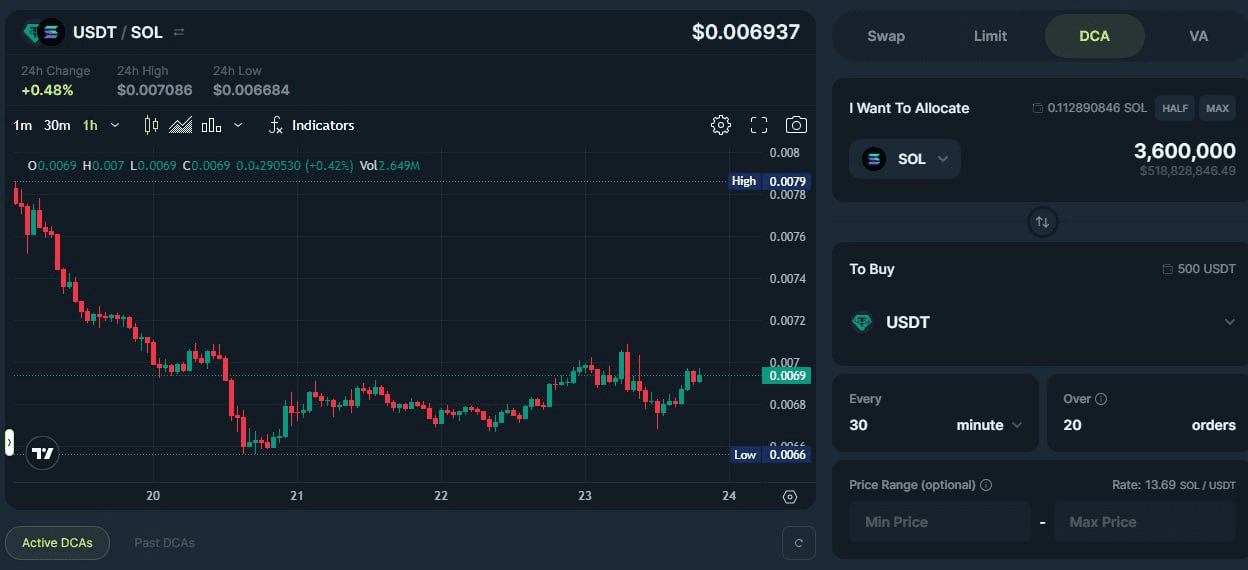Viewport: 1248px width, 570px height.
Task: Swap the USDT / SOL pair direction icon
Action: coord(179,32)
